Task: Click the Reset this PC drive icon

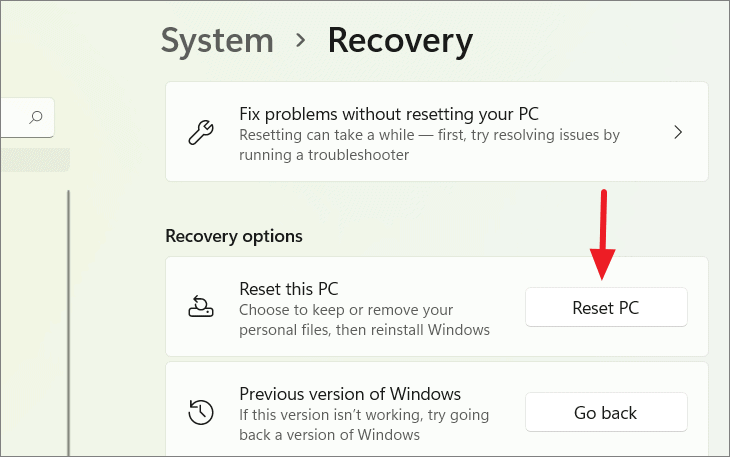Action: coord(201,306)
